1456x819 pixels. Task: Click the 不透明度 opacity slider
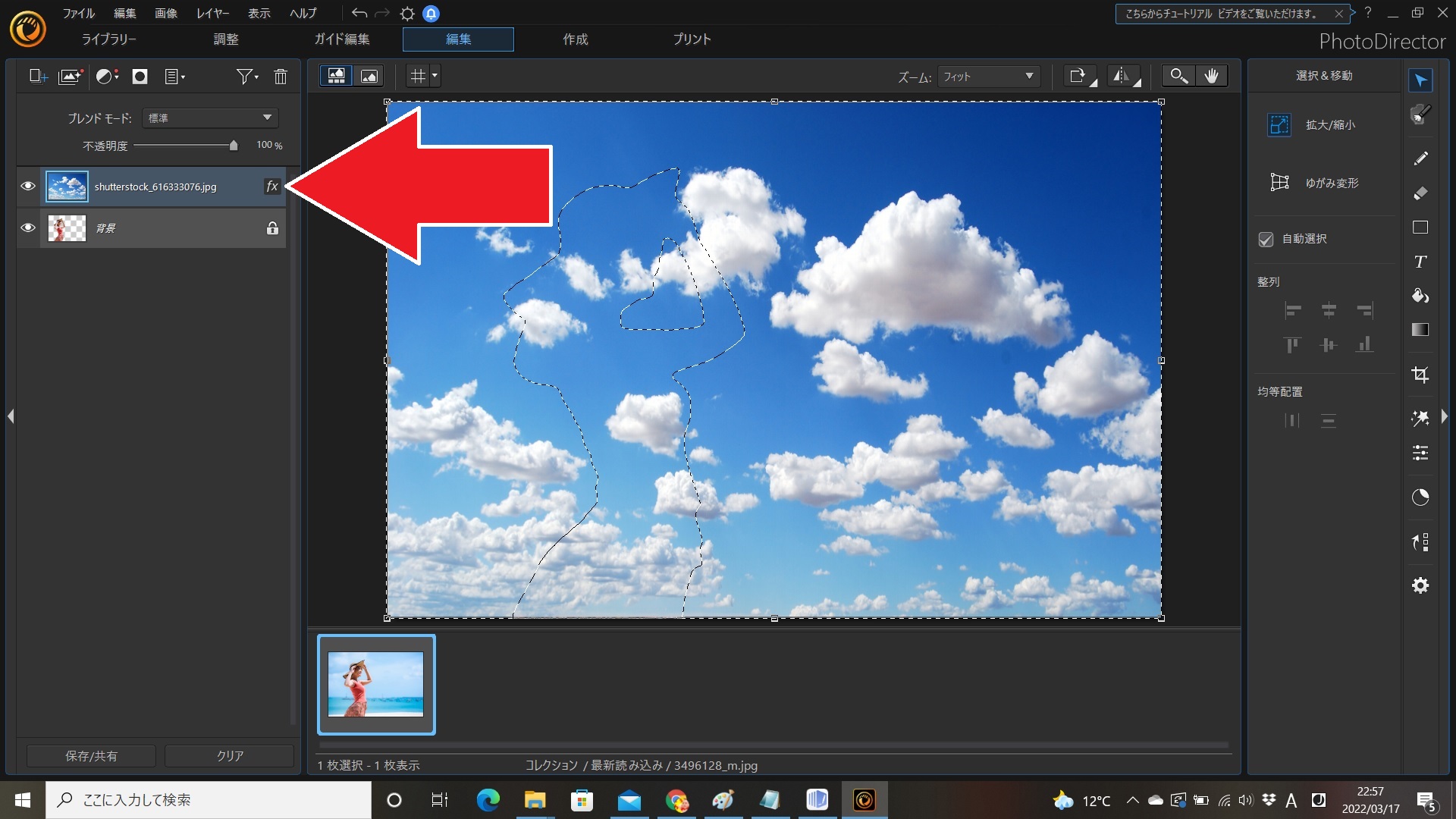click(x=184, y=145)
